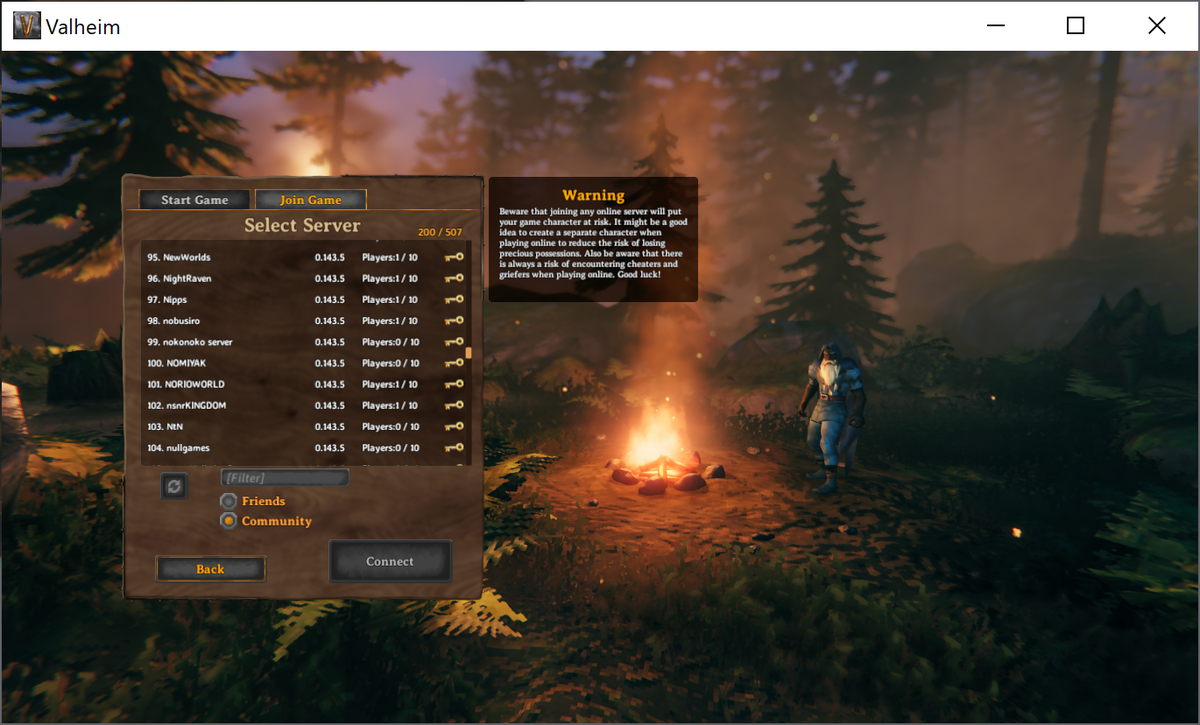Select server 95. NewWorlds
Screen dimensions: 1200x725
coord(305,257)
